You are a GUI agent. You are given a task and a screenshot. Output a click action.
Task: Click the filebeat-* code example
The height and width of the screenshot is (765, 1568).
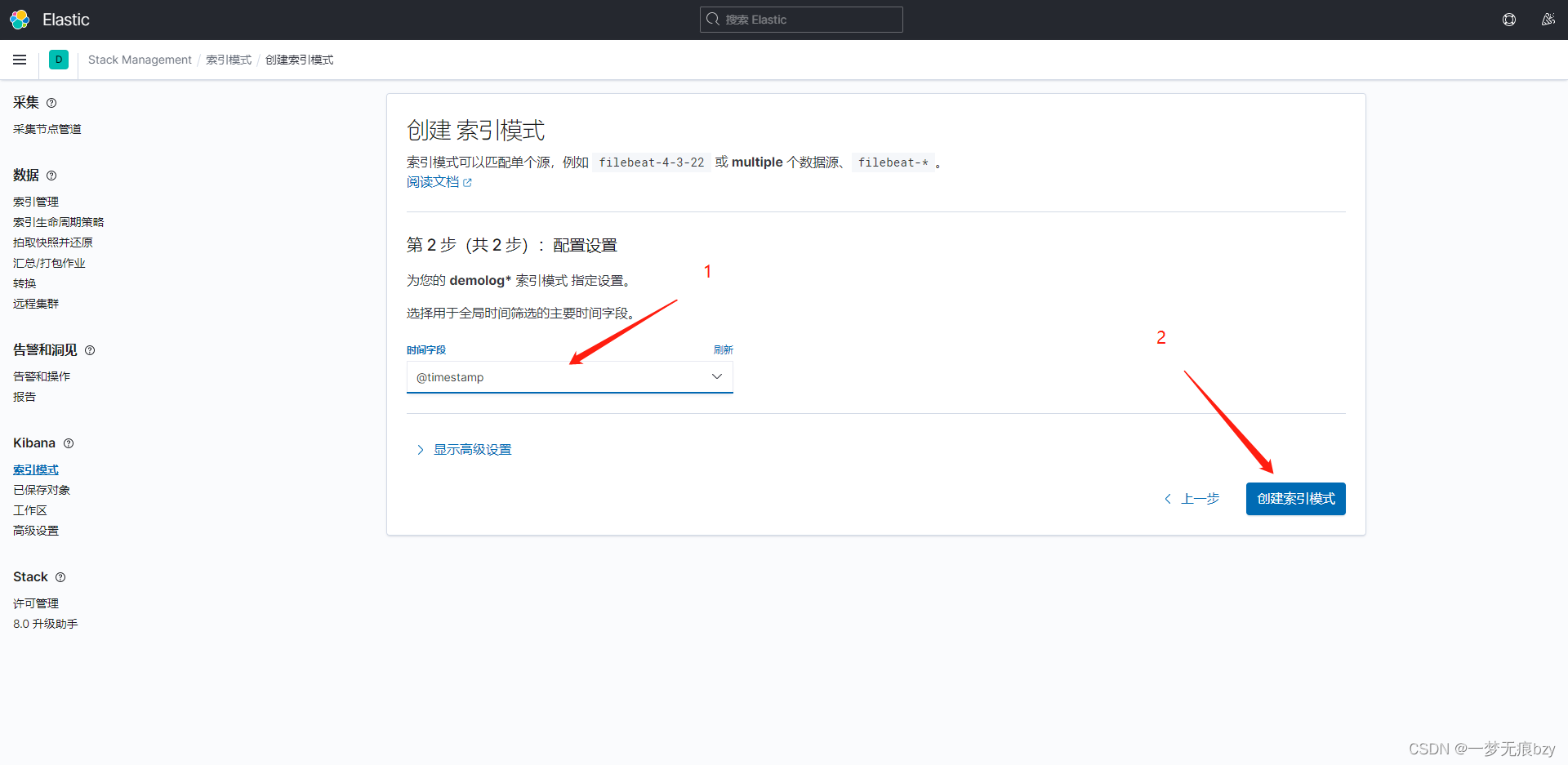(x=893, y=162)
